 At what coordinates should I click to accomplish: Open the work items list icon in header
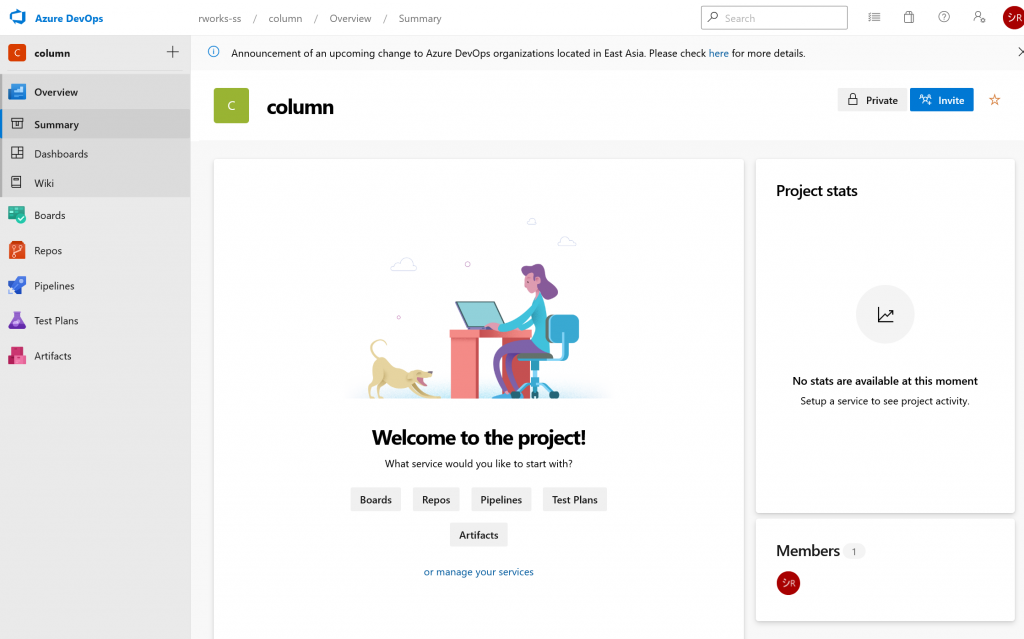click(x=874, y=18)
